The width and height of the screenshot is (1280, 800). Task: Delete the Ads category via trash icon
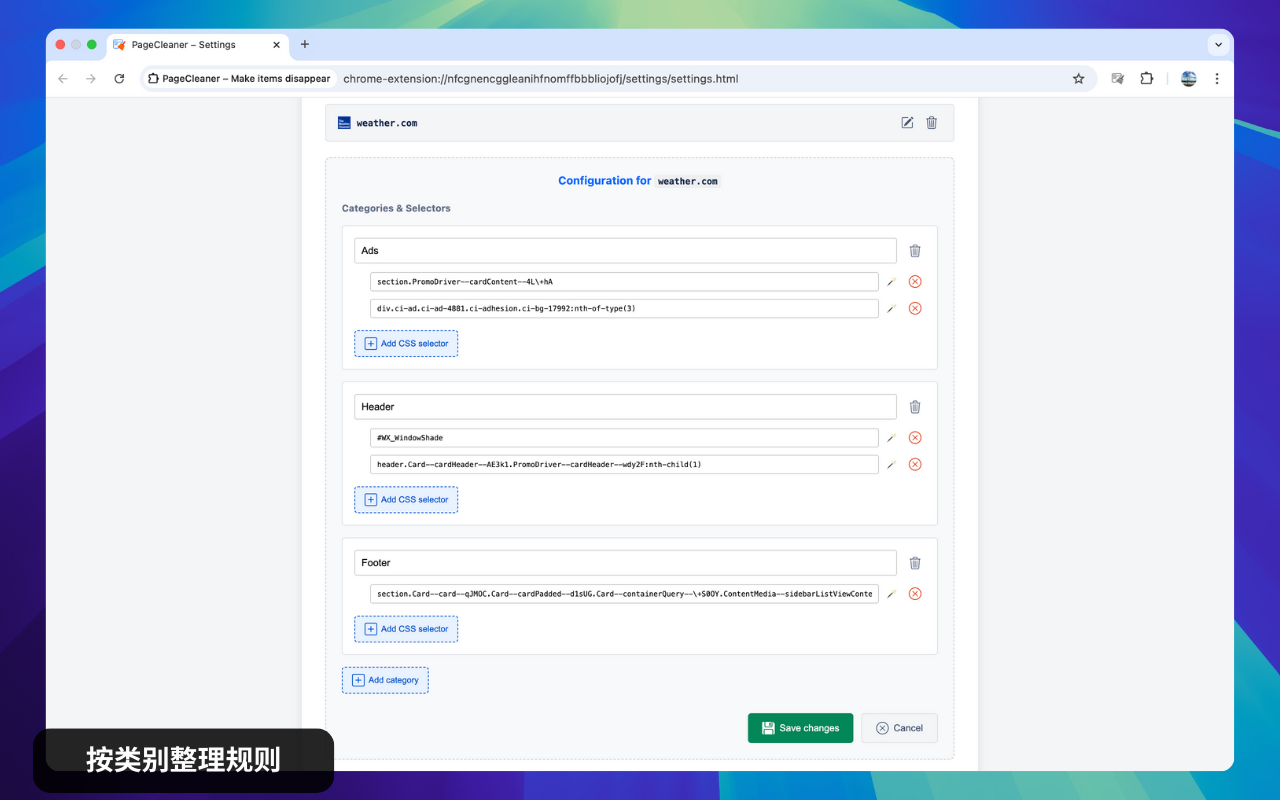coord(915,250)
